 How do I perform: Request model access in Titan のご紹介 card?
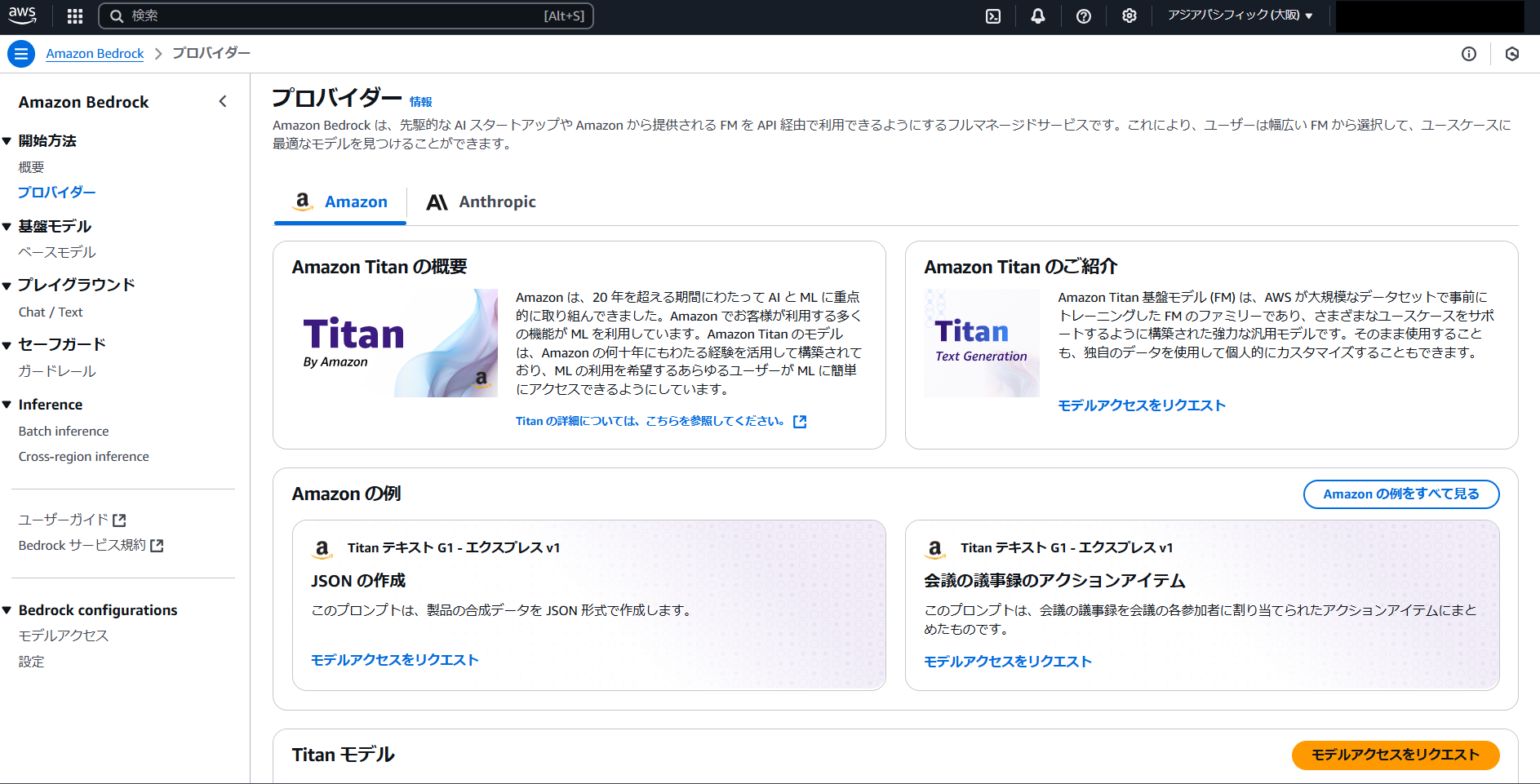point(1142,405)
